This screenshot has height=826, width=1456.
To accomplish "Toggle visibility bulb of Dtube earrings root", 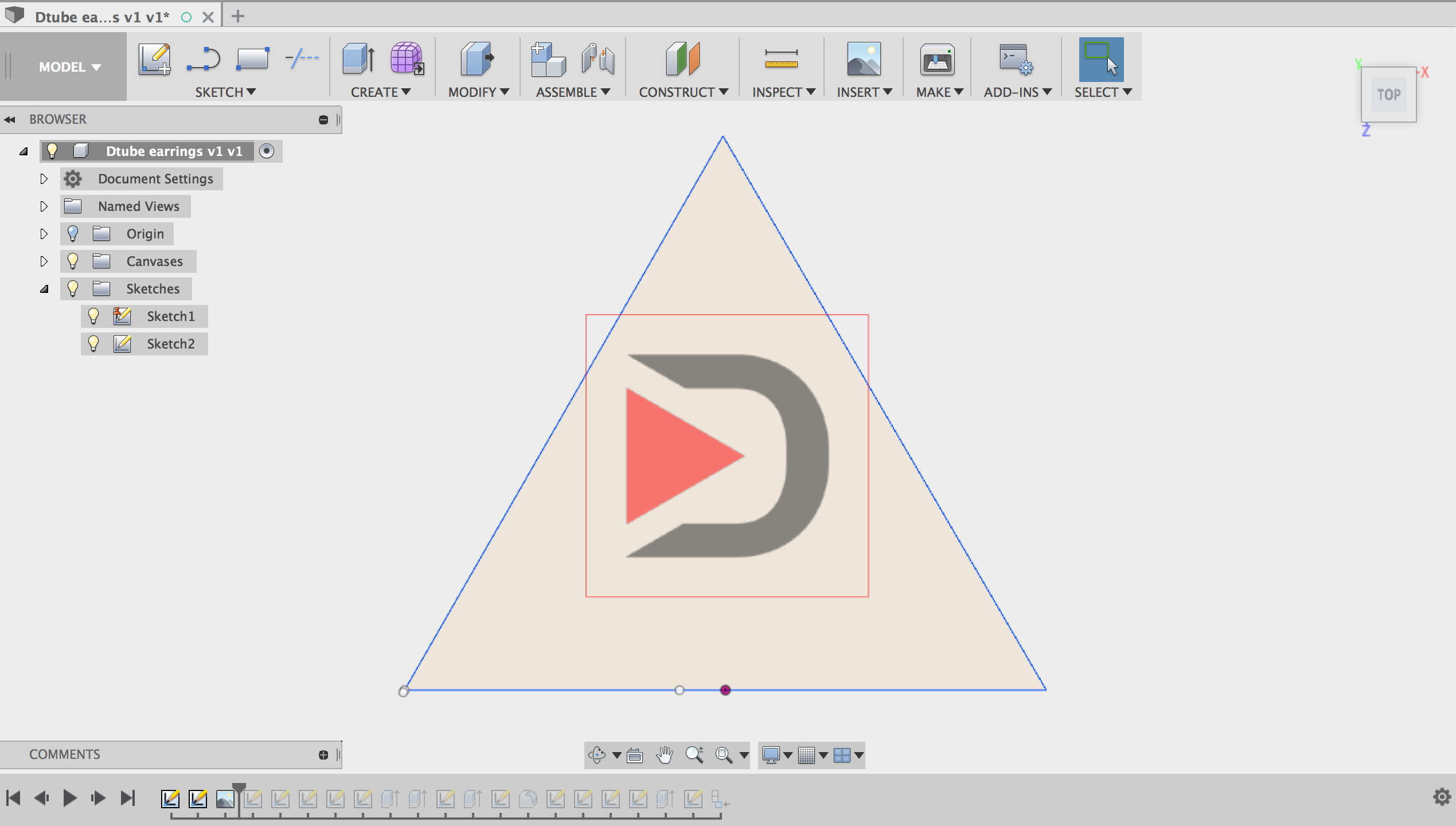I will click(52, 151).
